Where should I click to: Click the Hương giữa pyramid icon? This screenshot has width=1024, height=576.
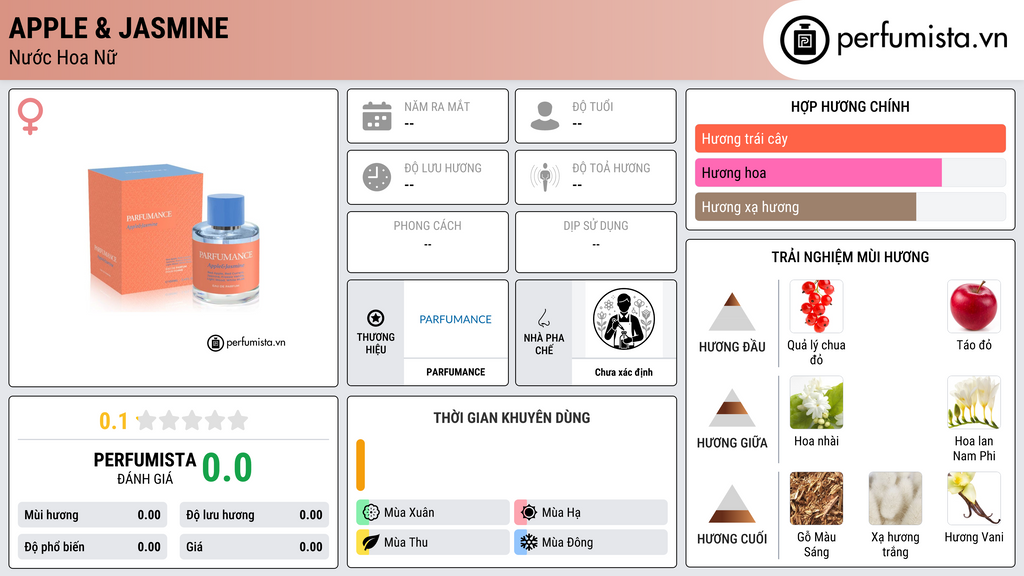pyautogui.click(x=732, y=408)
